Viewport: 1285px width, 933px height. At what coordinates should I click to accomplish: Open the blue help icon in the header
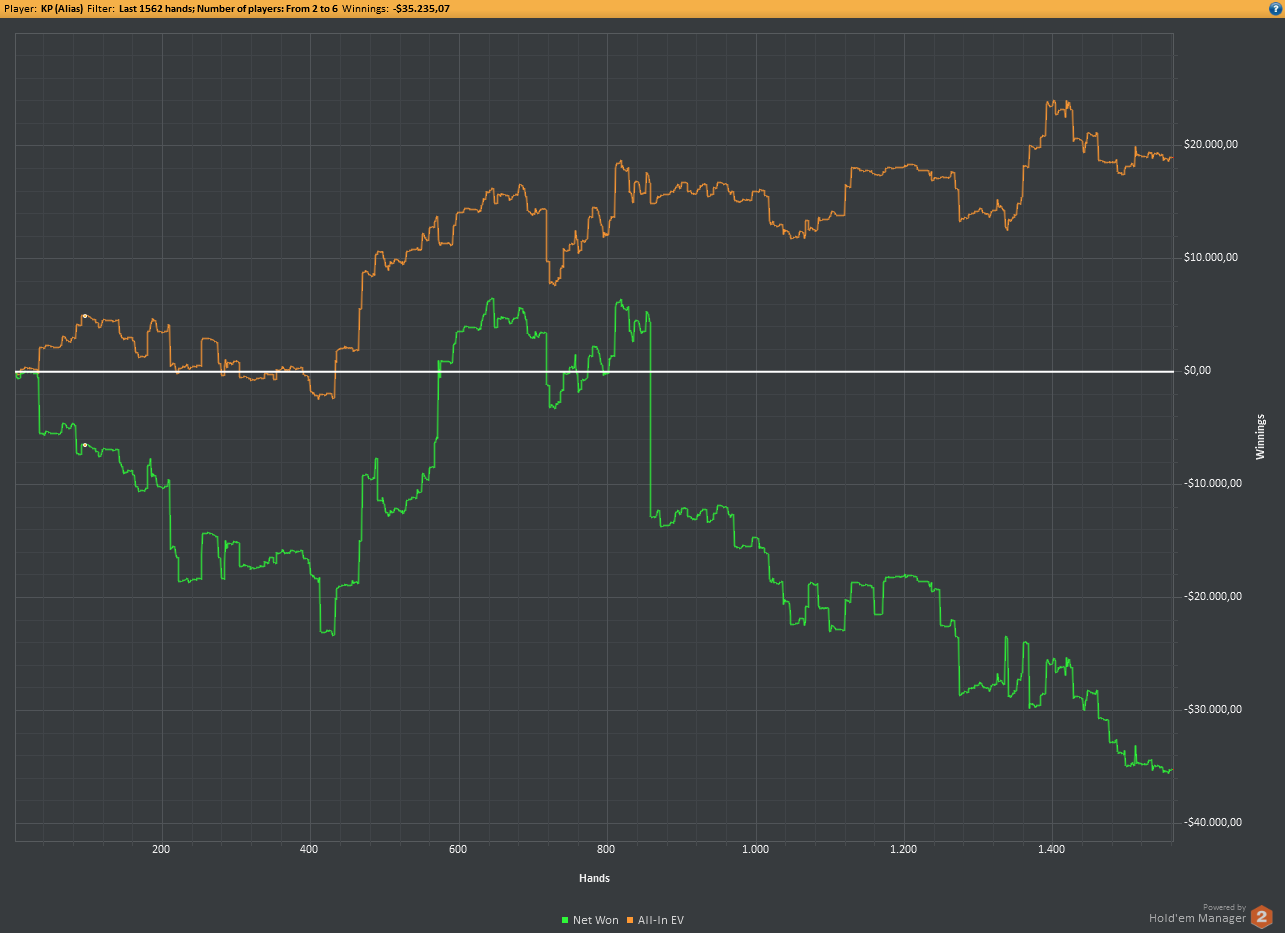(1276, 8)
